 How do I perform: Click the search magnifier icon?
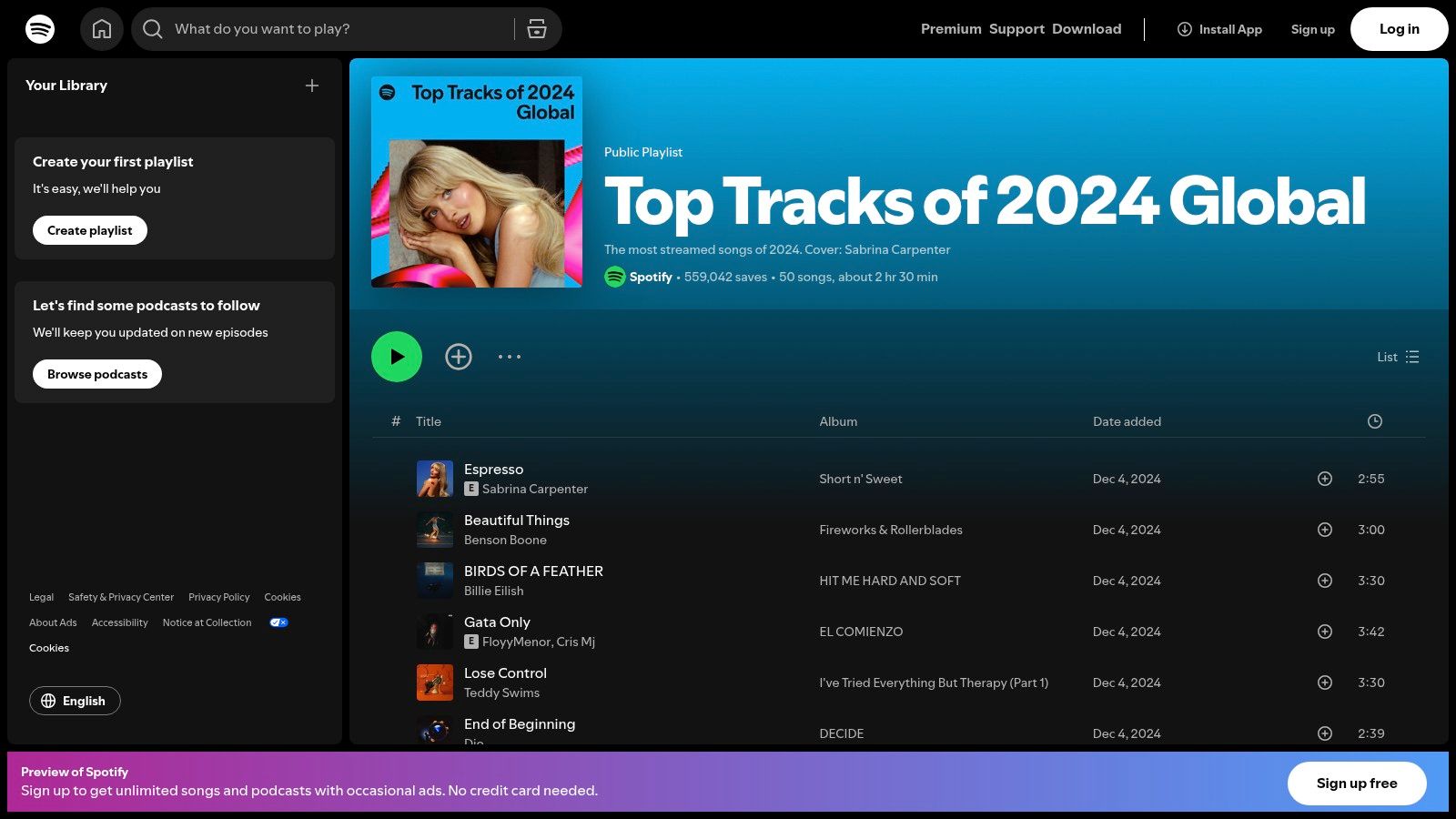click(153, 29)
